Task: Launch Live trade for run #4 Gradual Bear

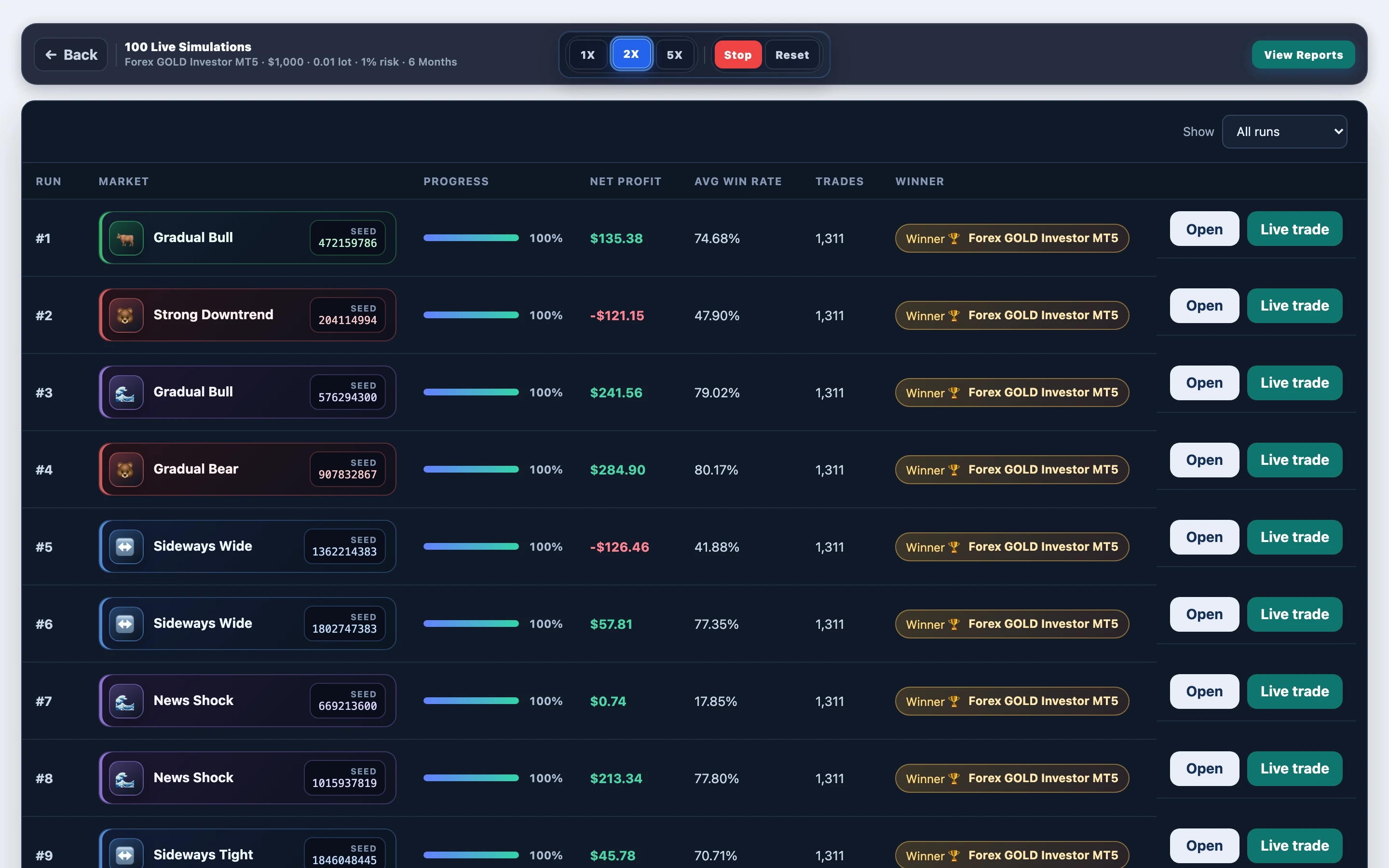Action: pyautogui.click(x=1294, y=460)
